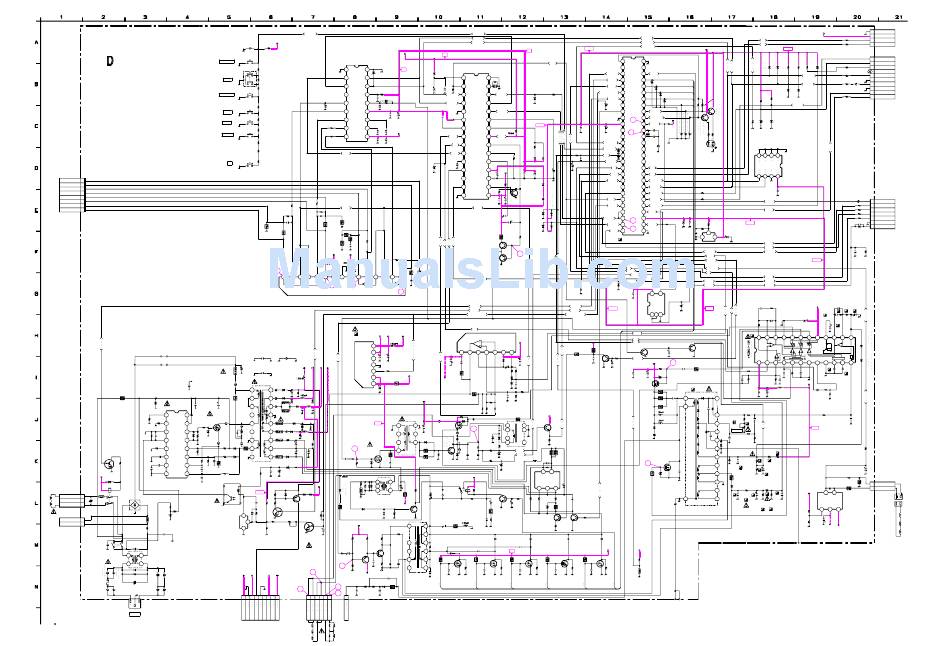This screenshot has height=646, width=950.
Task: Select column number 18 on top ruler
Action: (x=774, y=17)
